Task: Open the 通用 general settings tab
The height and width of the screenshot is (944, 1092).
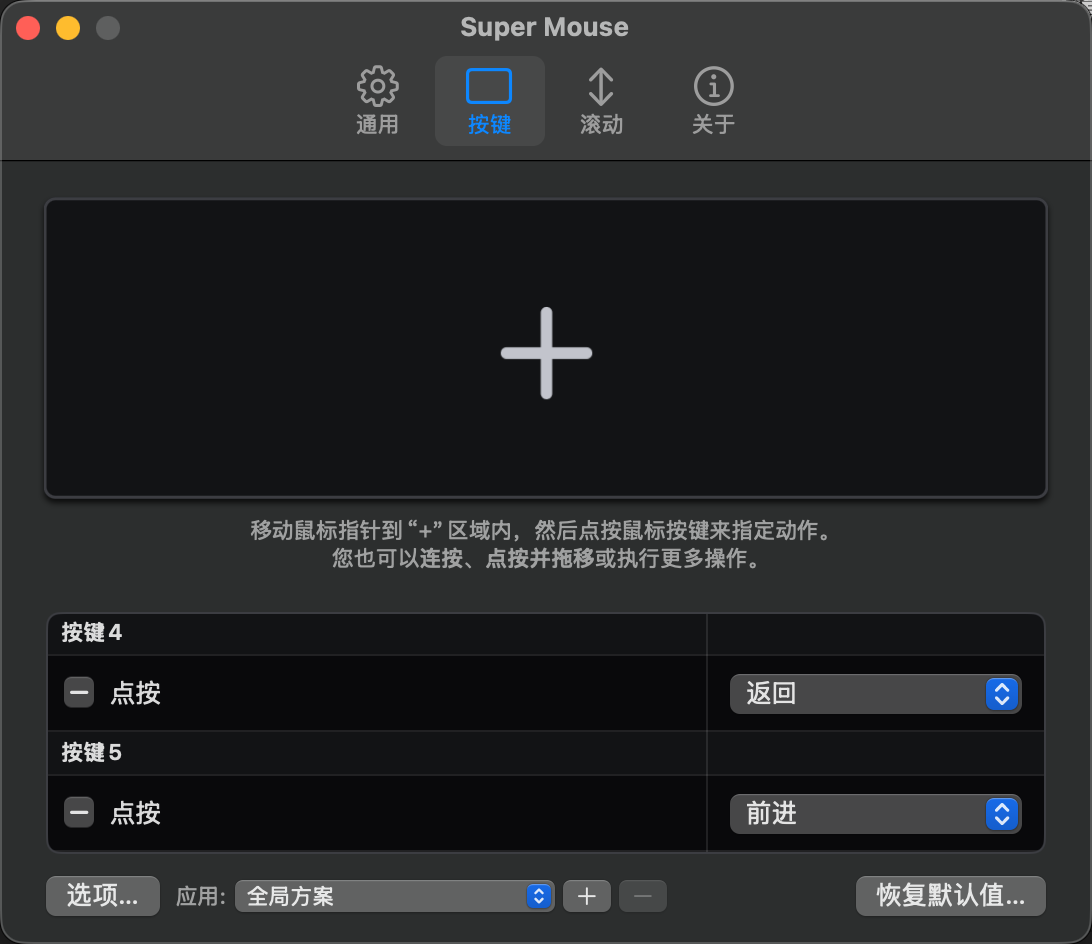Action: click(377, 101)
